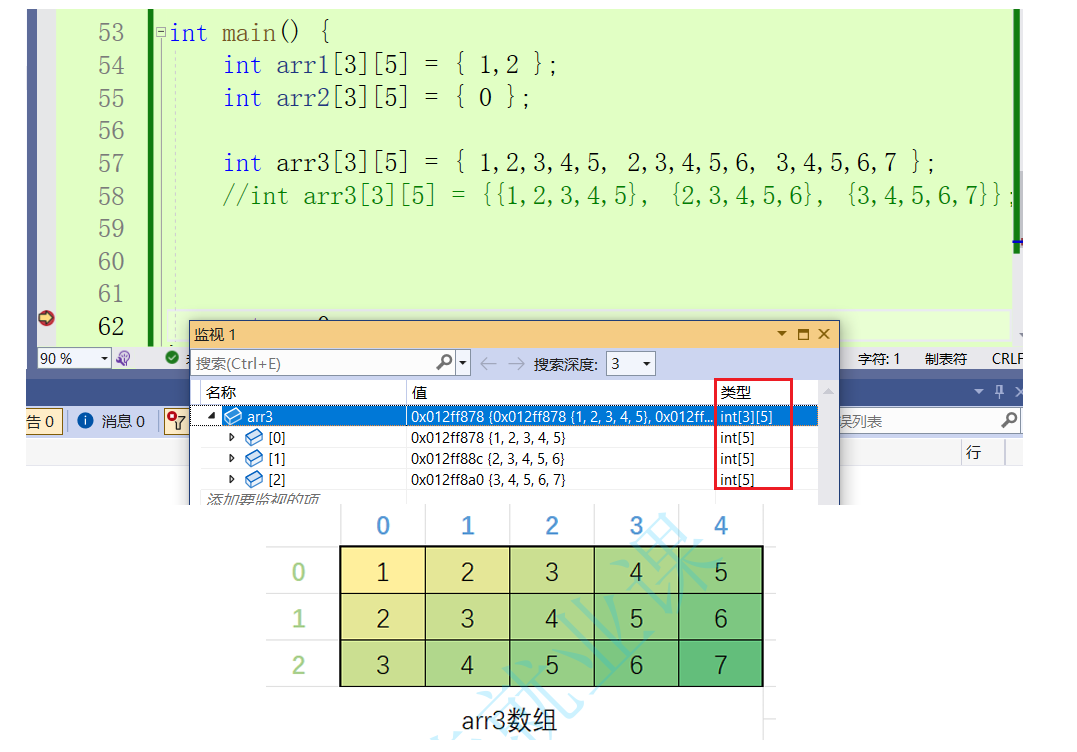This screenshot has width=1077, height=752.
Task: Close the 监视 1 watch window
Action: click(824, 334)
